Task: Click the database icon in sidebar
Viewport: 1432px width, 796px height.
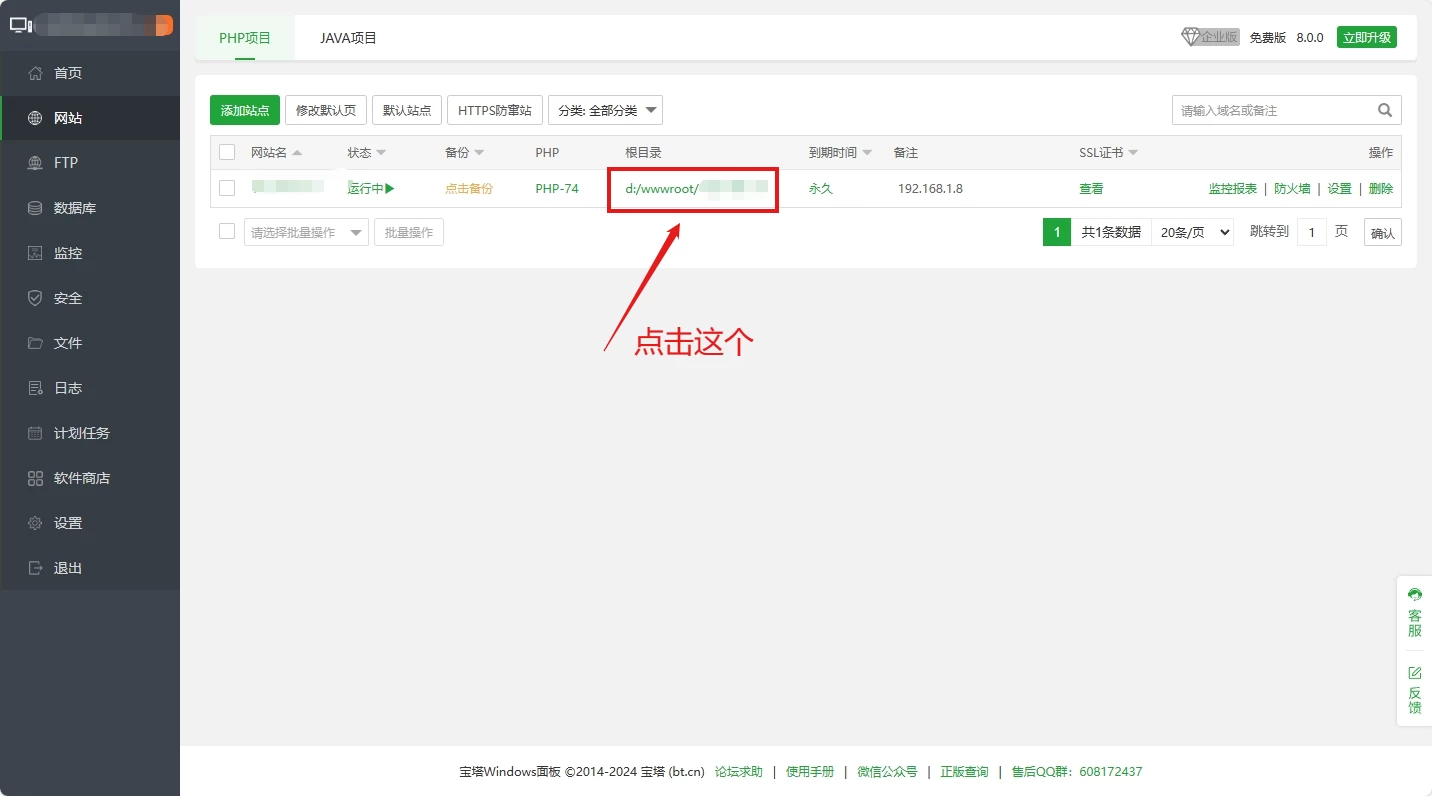Action: [36, 208]
